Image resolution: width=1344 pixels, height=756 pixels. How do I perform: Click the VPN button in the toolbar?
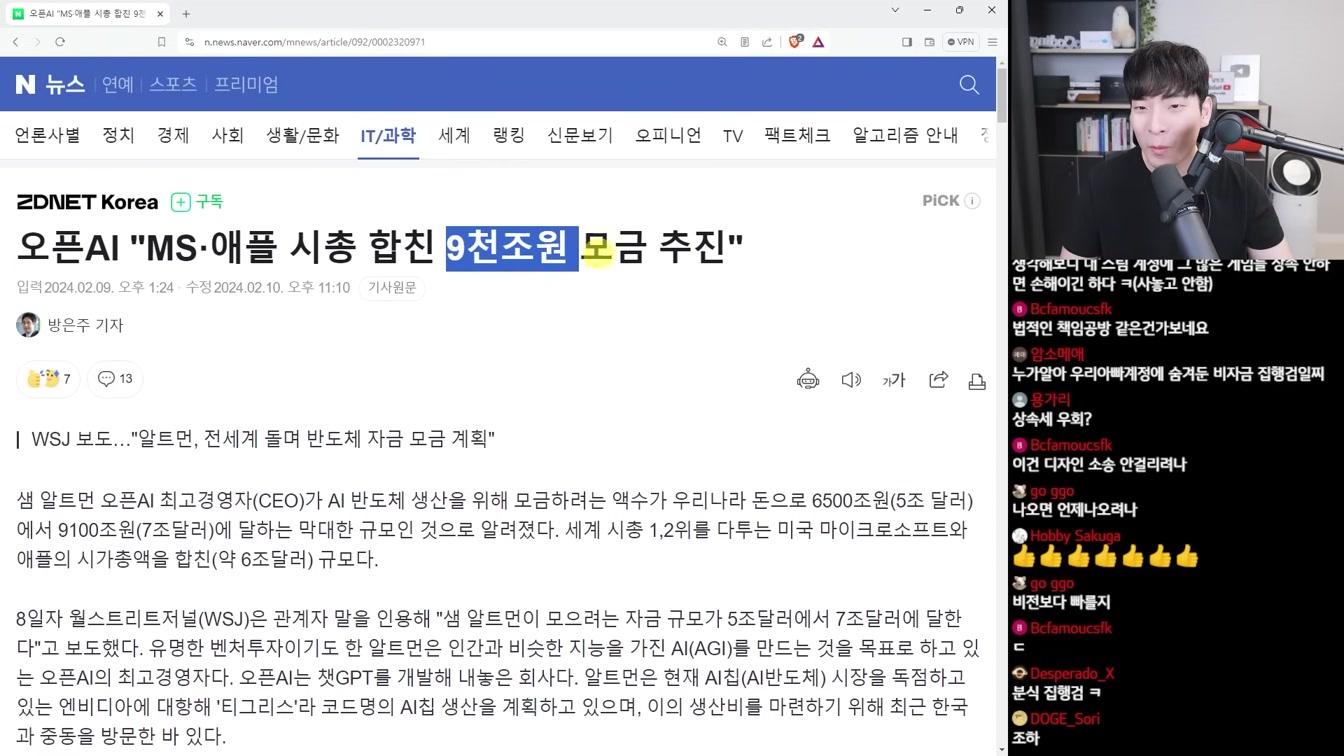point(961,42)
